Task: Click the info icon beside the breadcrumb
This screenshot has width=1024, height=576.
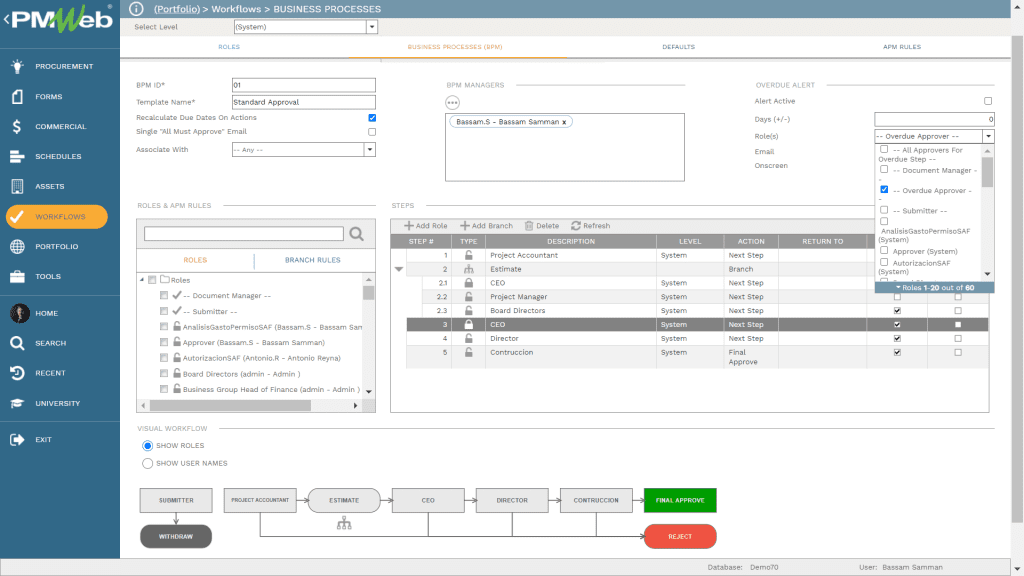Action: 136,8
